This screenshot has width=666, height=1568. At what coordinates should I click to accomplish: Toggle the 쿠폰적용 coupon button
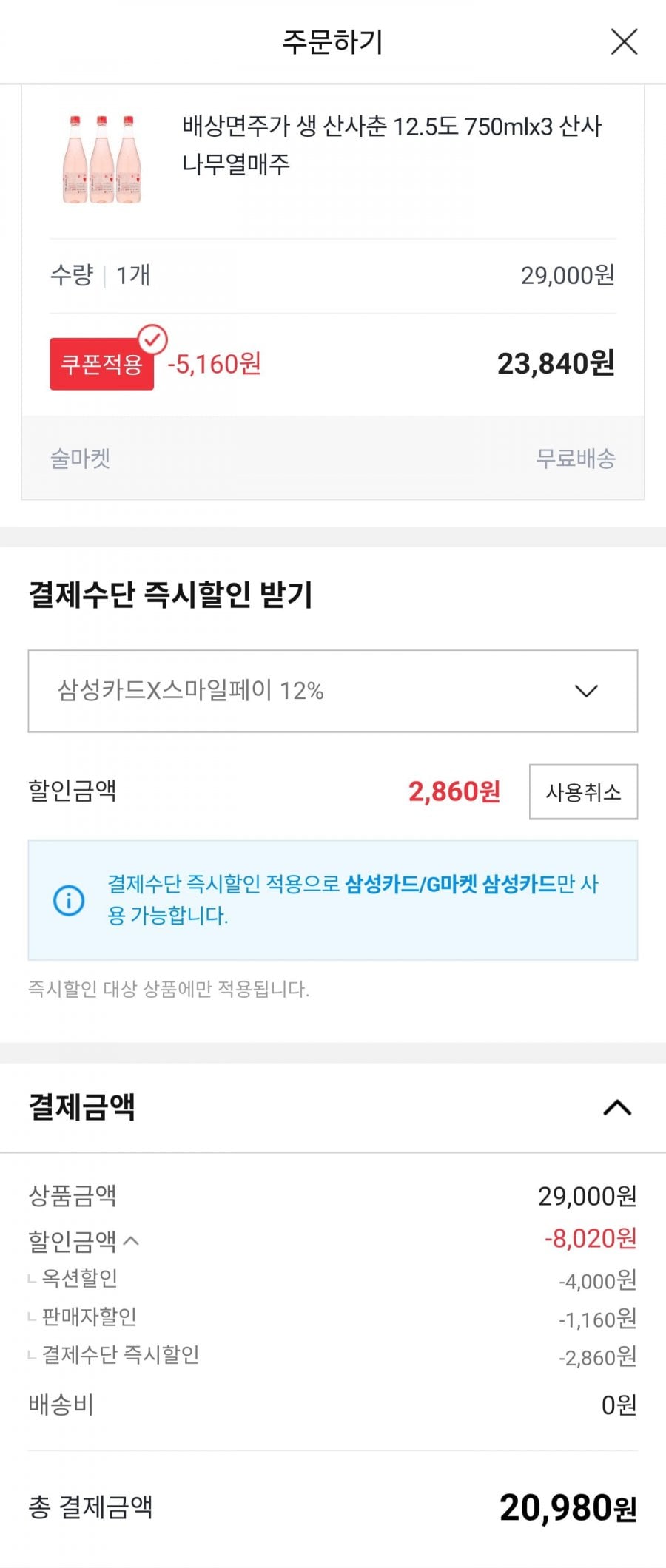tap(101, 364)
